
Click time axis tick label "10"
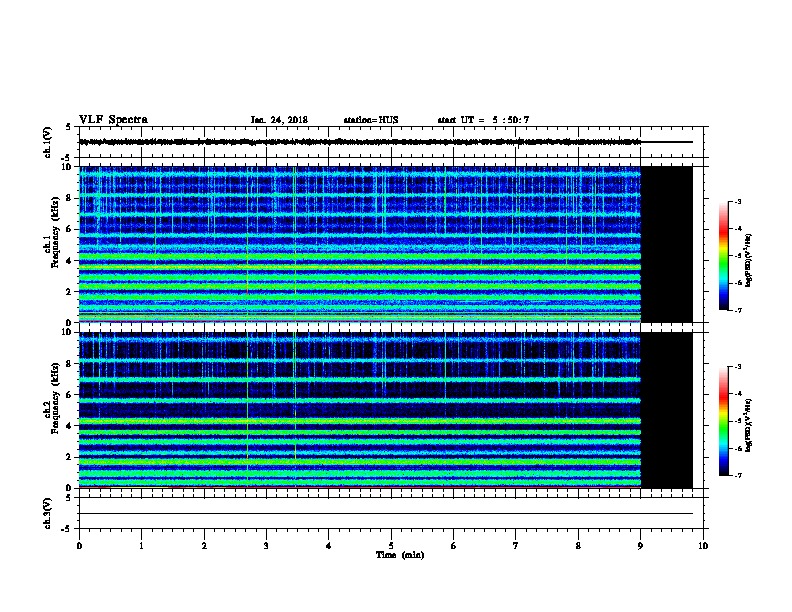[703, 546]
